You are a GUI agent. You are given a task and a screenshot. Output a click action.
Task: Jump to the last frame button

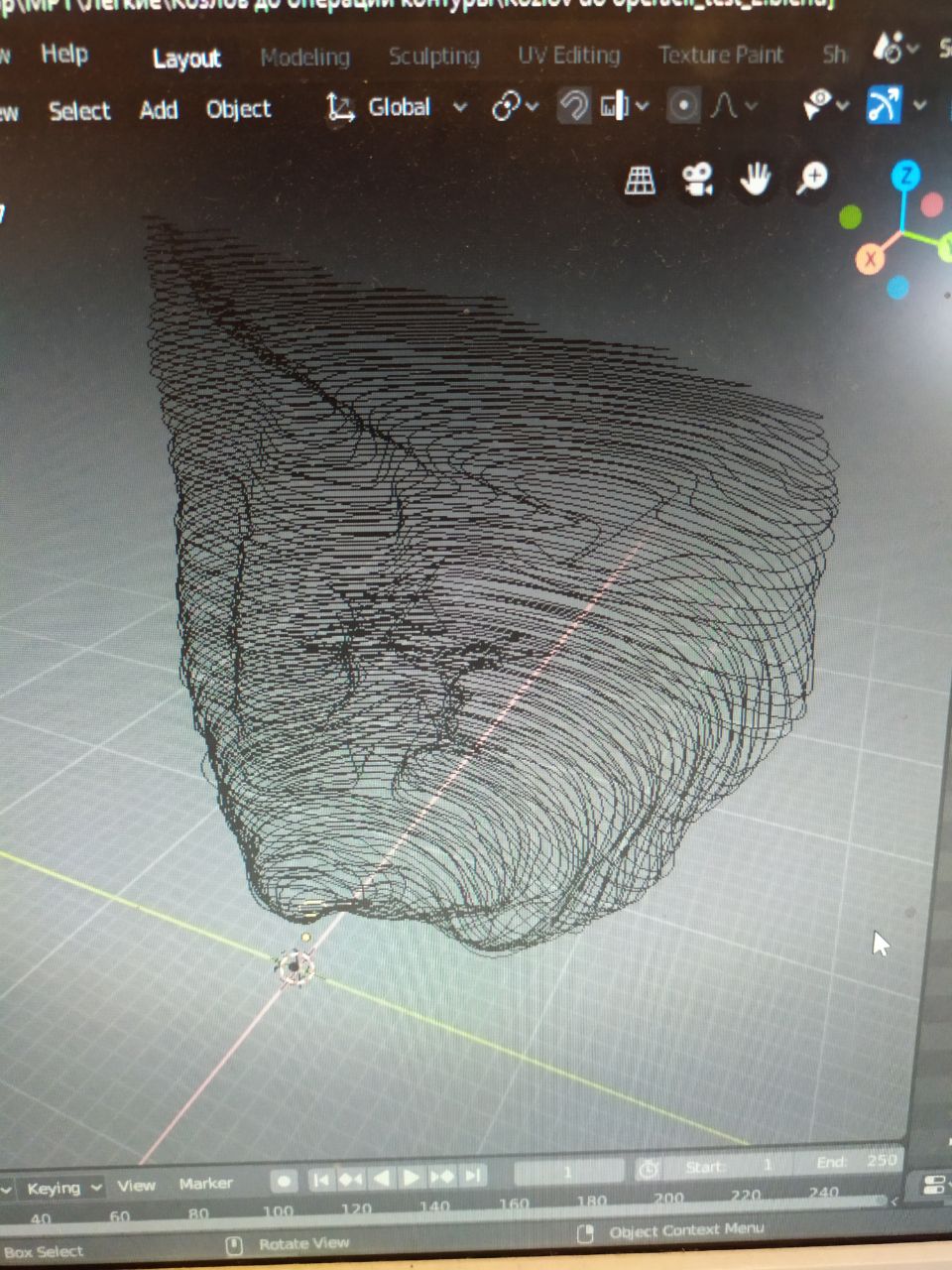pos(474,1176)
